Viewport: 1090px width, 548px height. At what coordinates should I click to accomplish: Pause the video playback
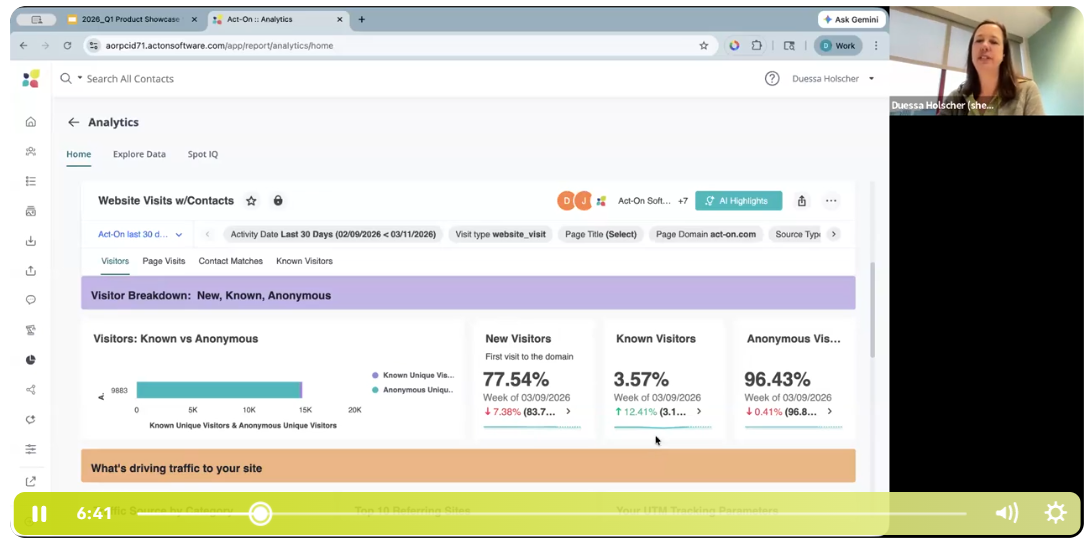[x=40, y=514]
